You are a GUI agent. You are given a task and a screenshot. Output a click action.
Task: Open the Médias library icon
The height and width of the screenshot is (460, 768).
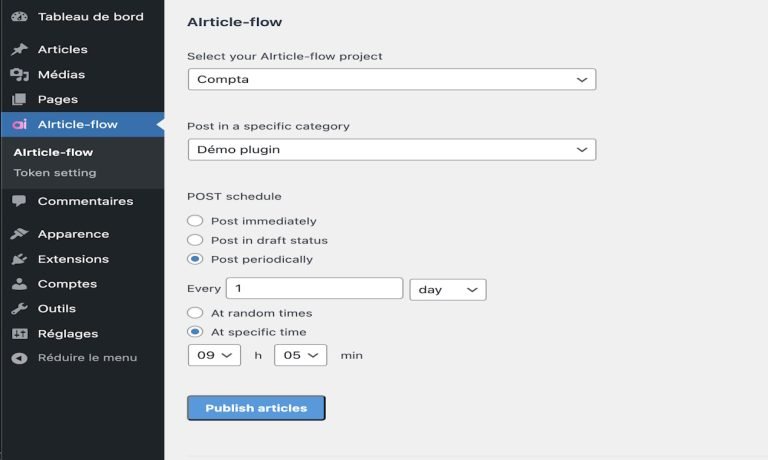(19, 74)
